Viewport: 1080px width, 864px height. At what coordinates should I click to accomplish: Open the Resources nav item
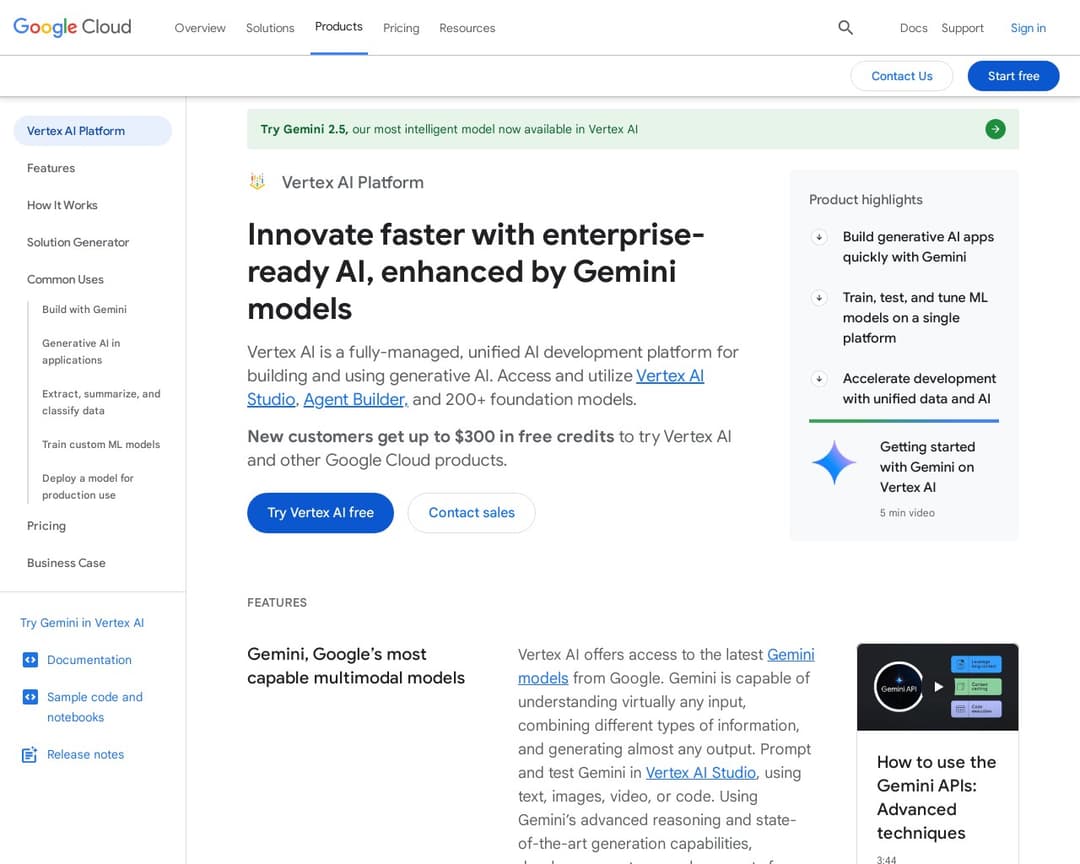tap(467, 28)
